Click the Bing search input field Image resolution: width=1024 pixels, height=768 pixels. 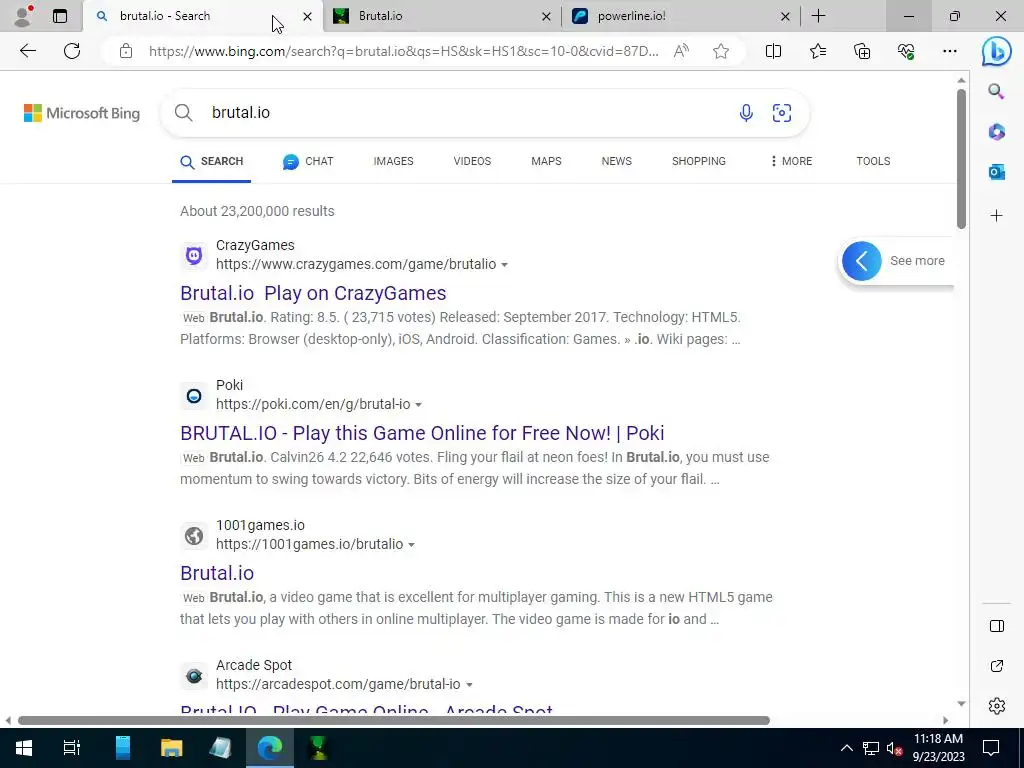[x=470, y=113]
